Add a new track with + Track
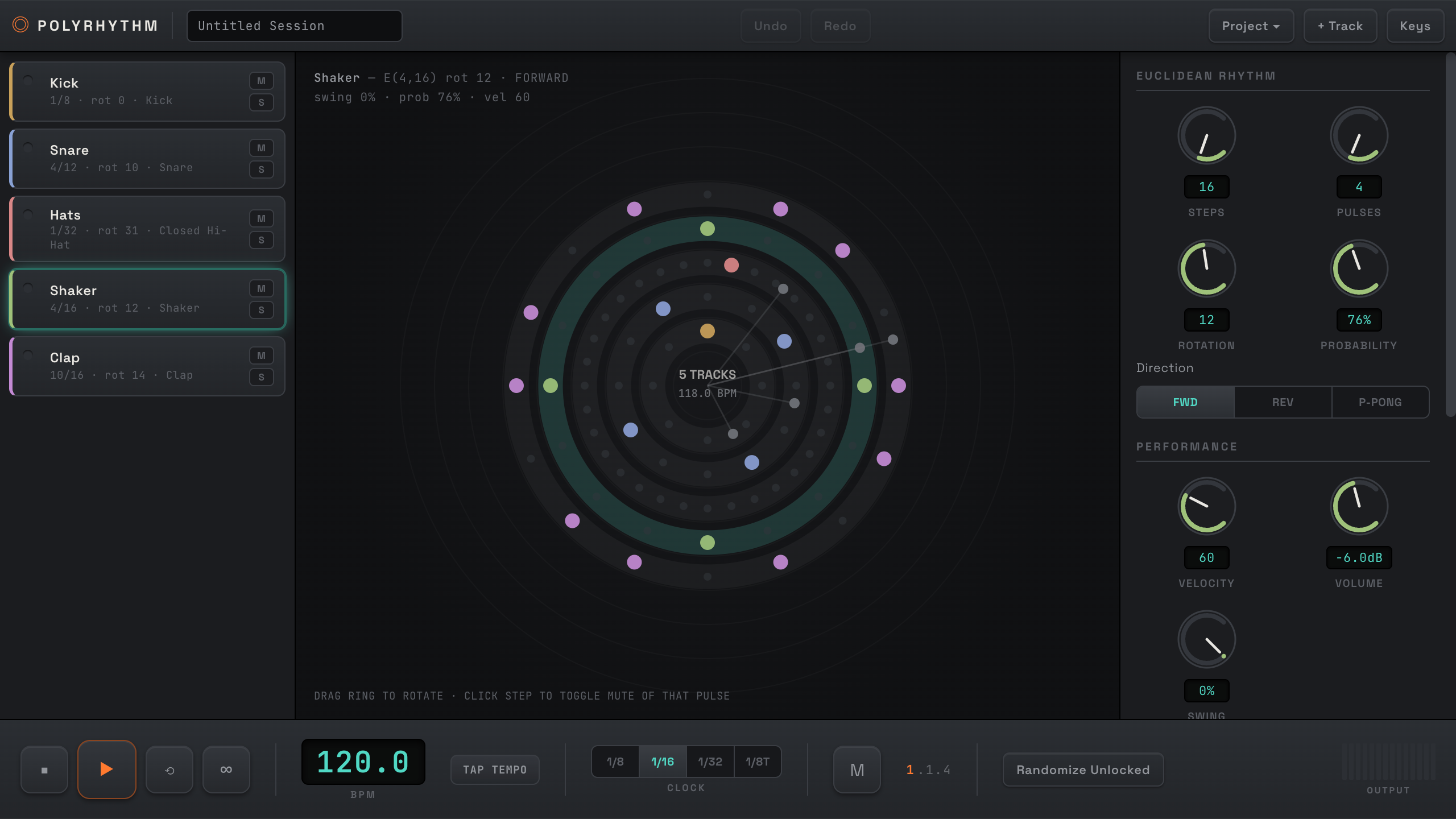 (1341, 26)
